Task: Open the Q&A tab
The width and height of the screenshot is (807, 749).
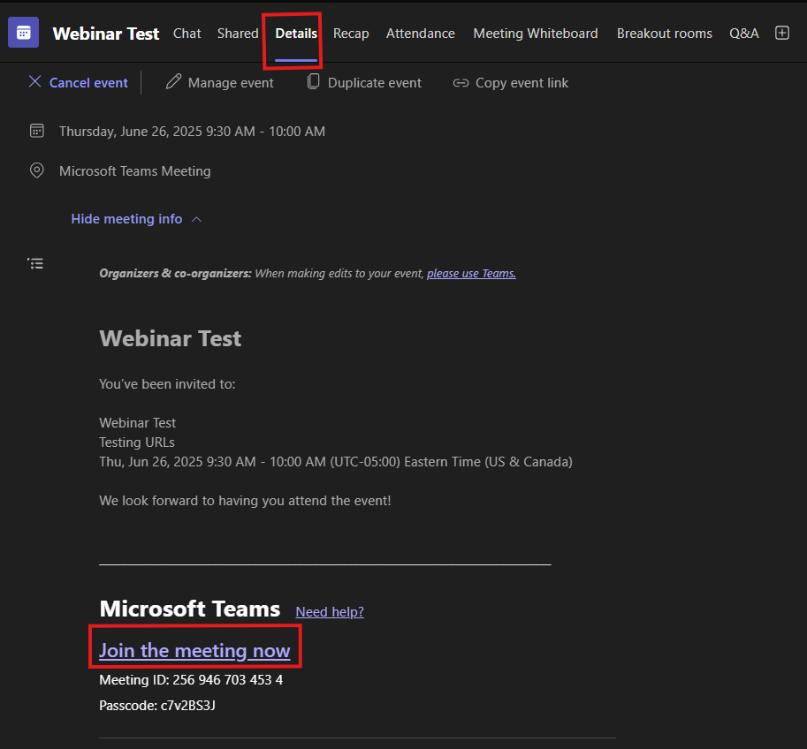Action: point(744,33)
